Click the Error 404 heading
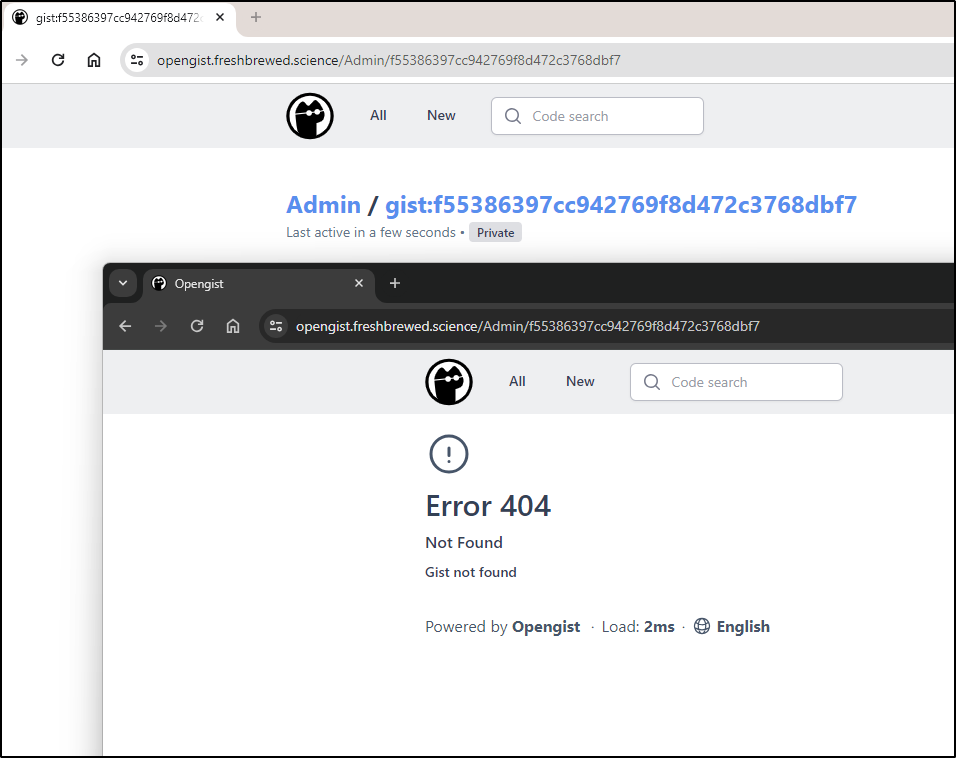Image resolution: width=956 pixels, height=758 pixels. pos(488,506)
